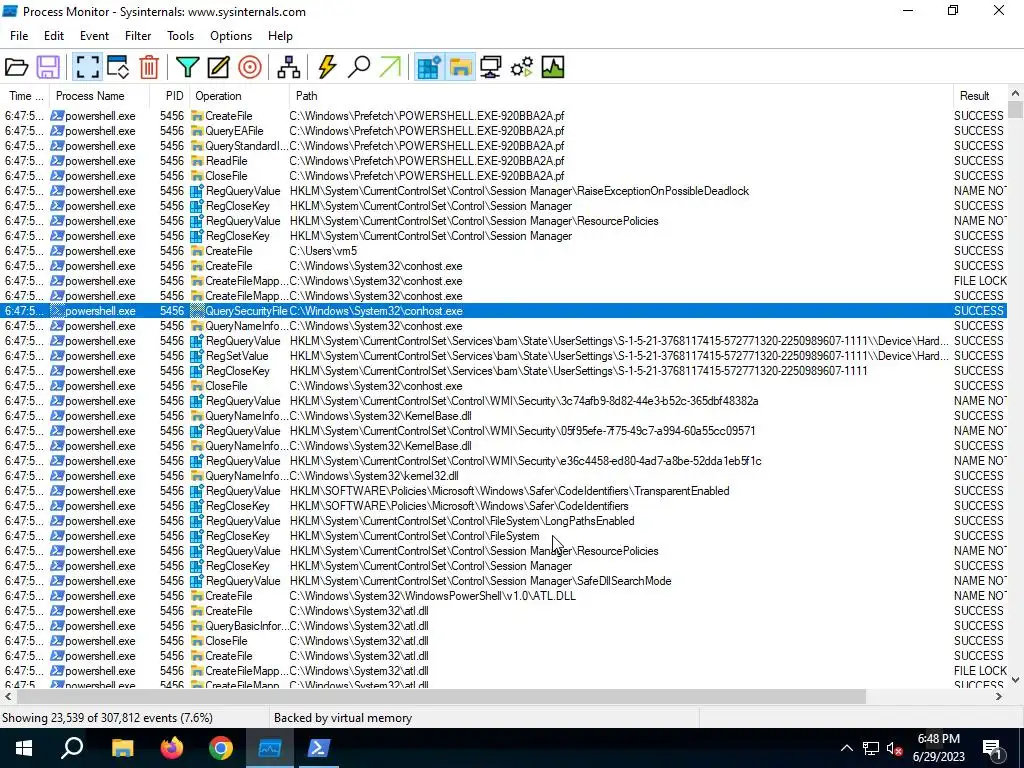Sort by the Process Name column header

click(x=99, y=95)
